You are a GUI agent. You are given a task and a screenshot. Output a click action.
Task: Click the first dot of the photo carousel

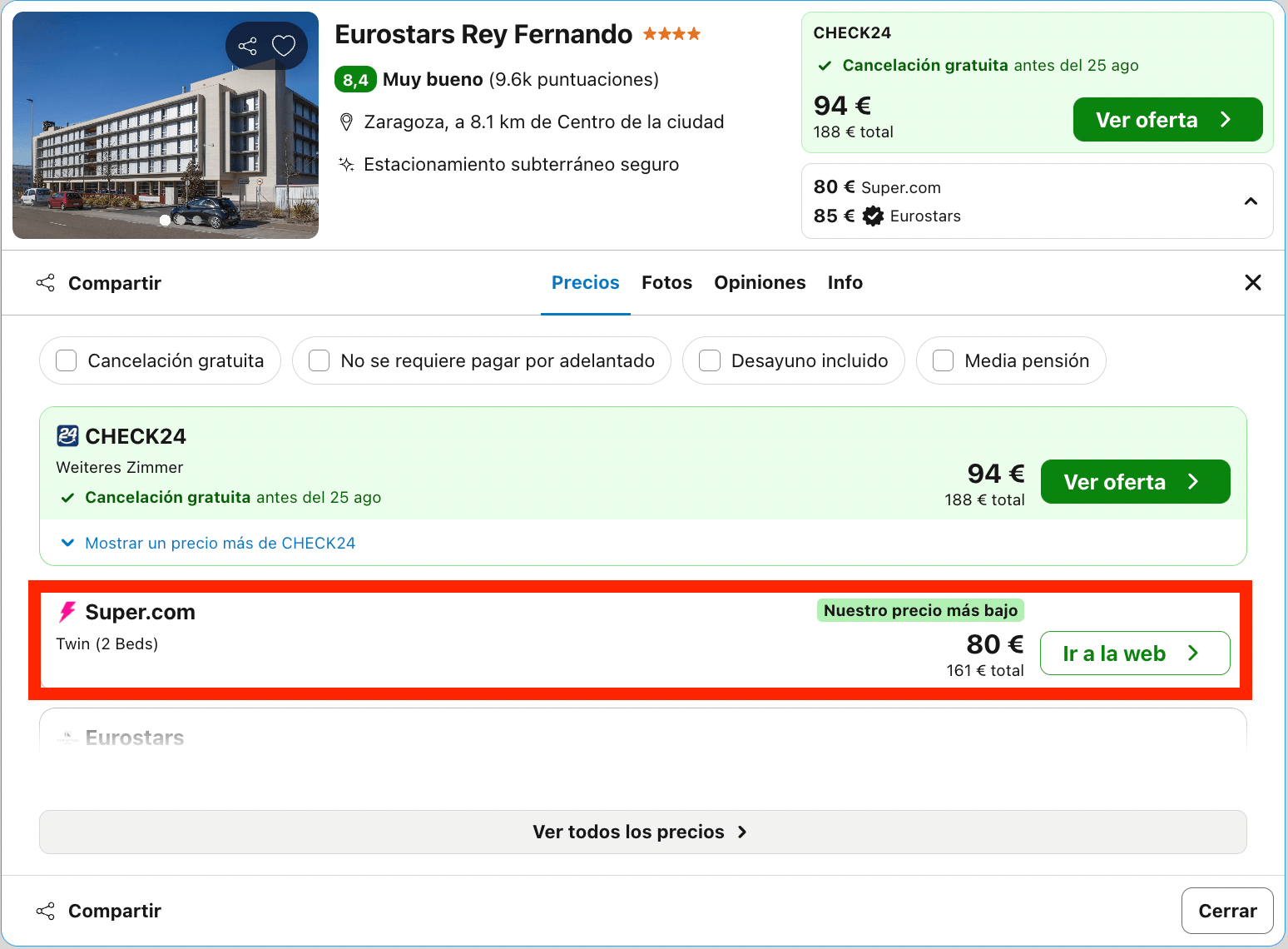pyautogui.click(x=165, y=220)
